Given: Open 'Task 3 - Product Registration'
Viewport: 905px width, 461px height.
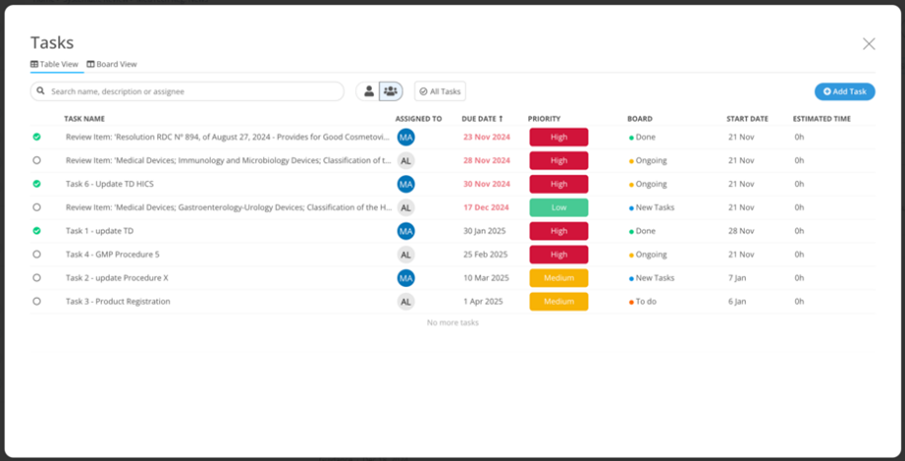Looking at the screenshot, I should coord(118,301).
